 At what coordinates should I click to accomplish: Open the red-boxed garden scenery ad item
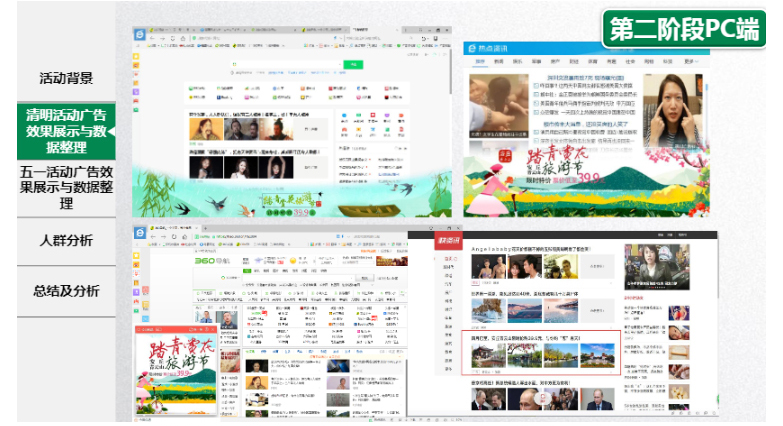541,353
